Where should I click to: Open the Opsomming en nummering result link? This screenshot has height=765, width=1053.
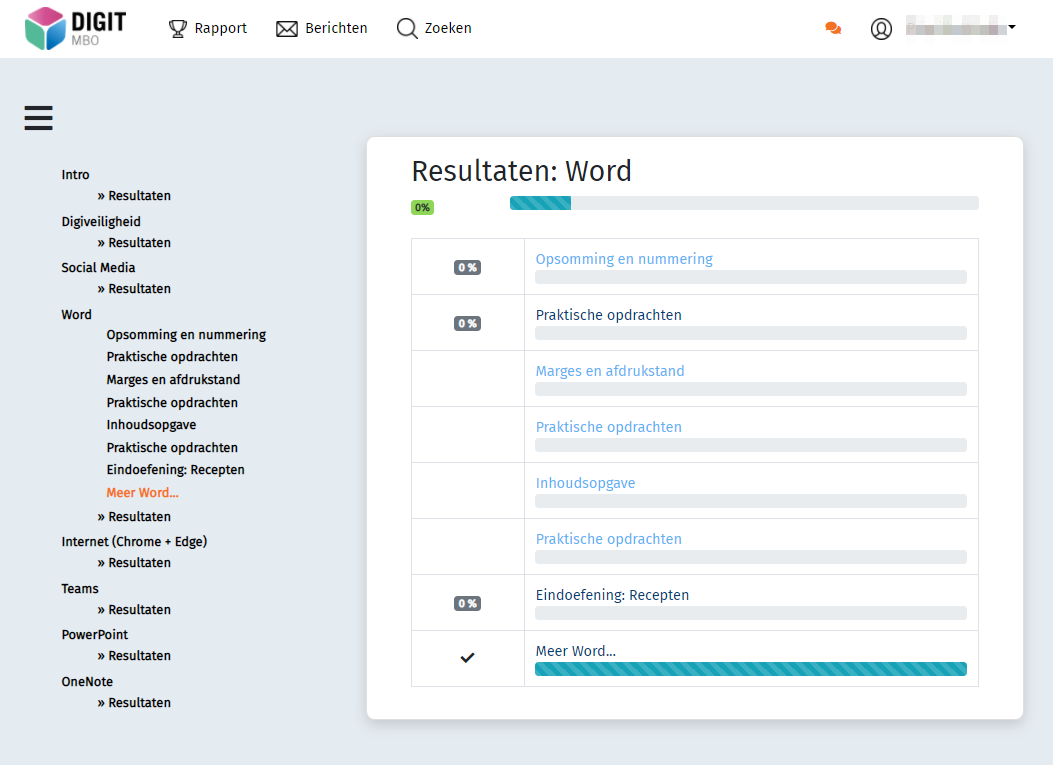(623, 258)
